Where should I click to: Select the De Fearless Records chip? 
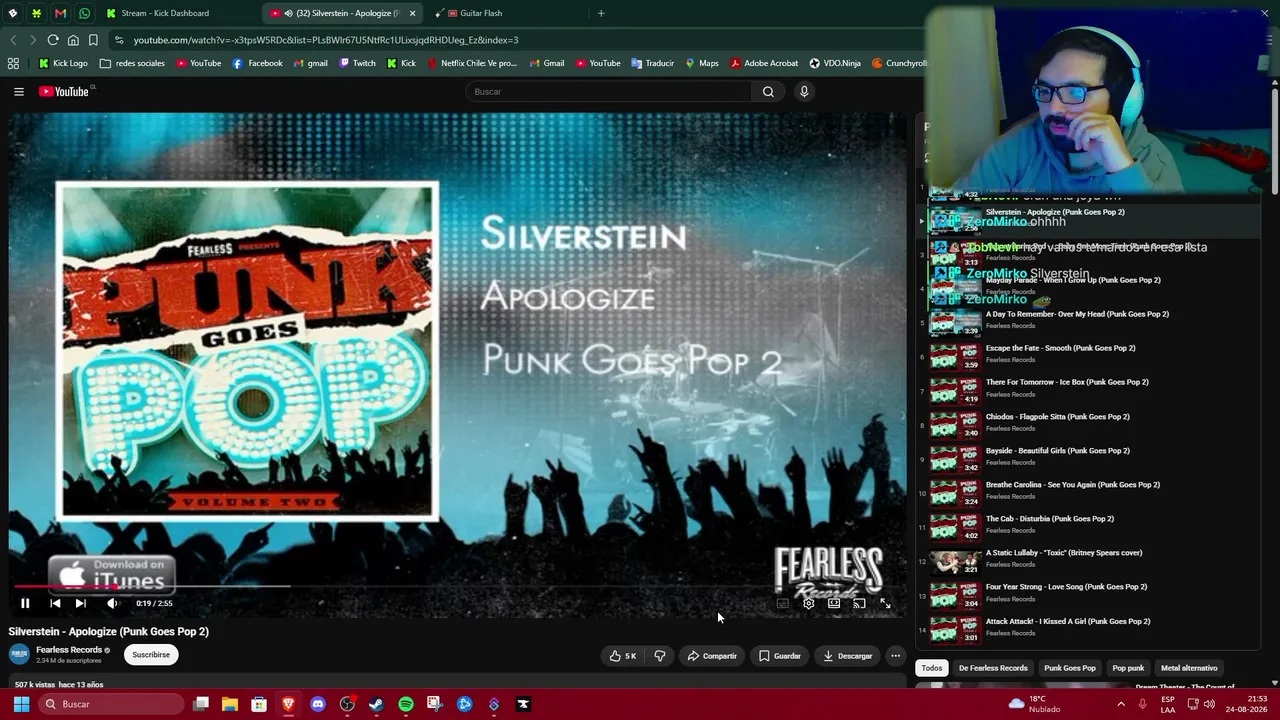(x=993, y=668)
